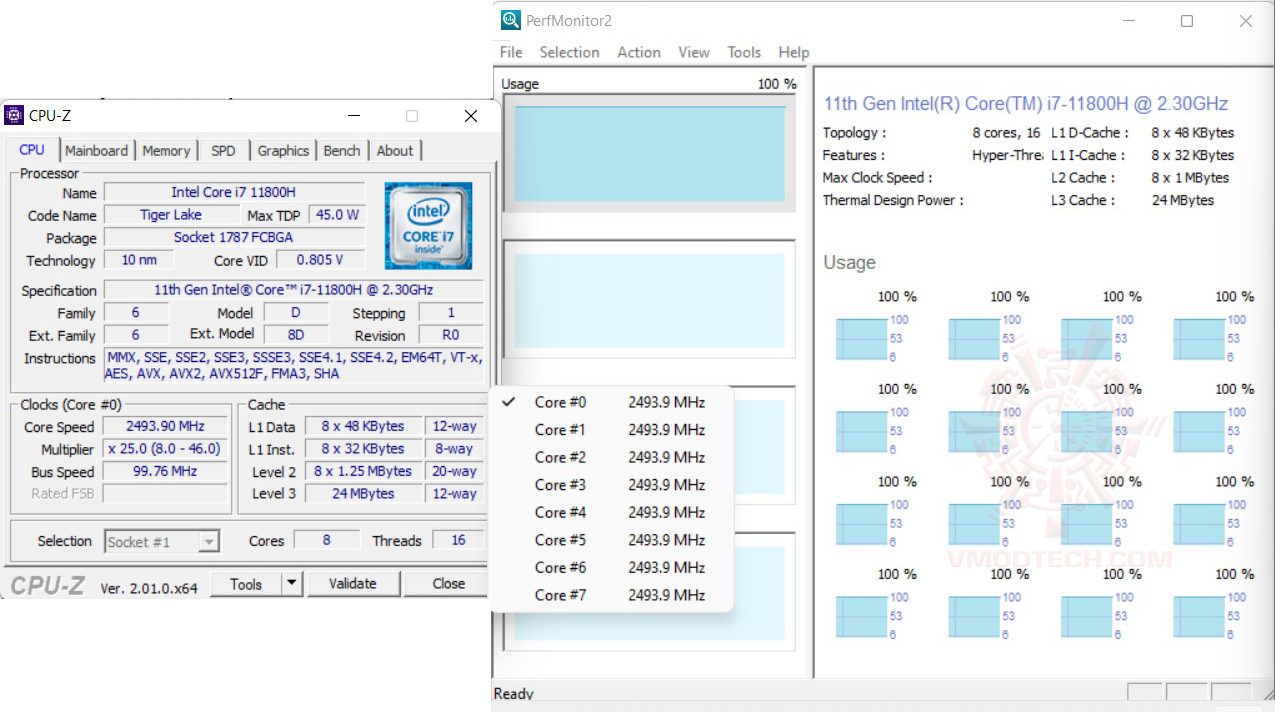
Task: Click the Cores count value 8
Action: click(x=326, y=540)
